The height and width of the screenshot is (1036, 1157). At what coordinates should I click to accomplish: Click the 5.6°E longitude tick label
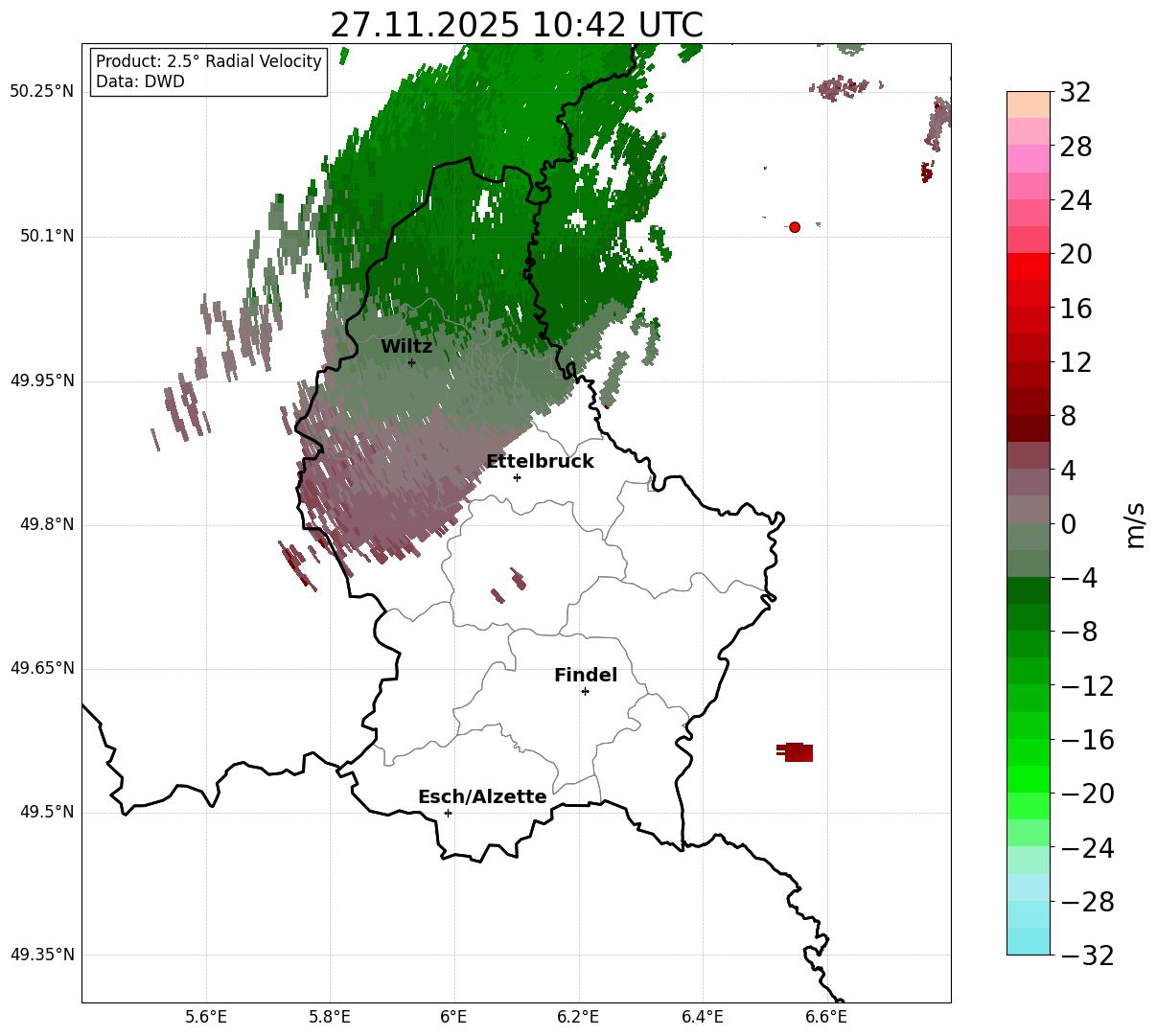[x=206, y=1016]
